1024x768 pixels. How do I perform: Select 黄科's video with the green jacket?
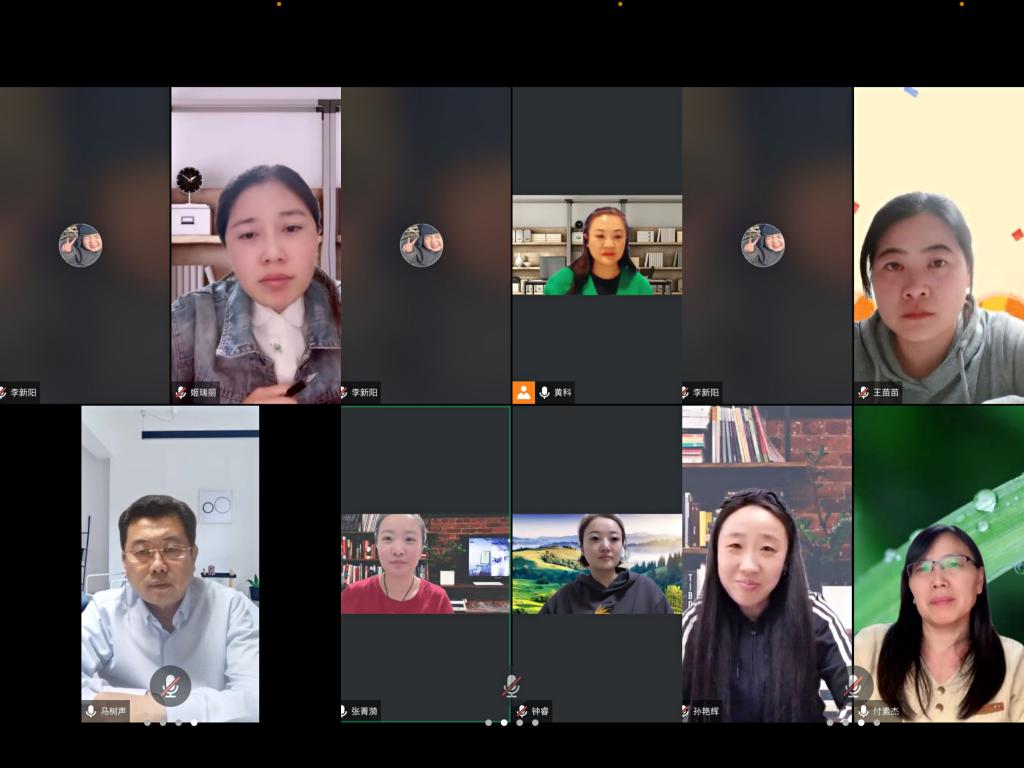pyautogui.click(x=597, y=245)
